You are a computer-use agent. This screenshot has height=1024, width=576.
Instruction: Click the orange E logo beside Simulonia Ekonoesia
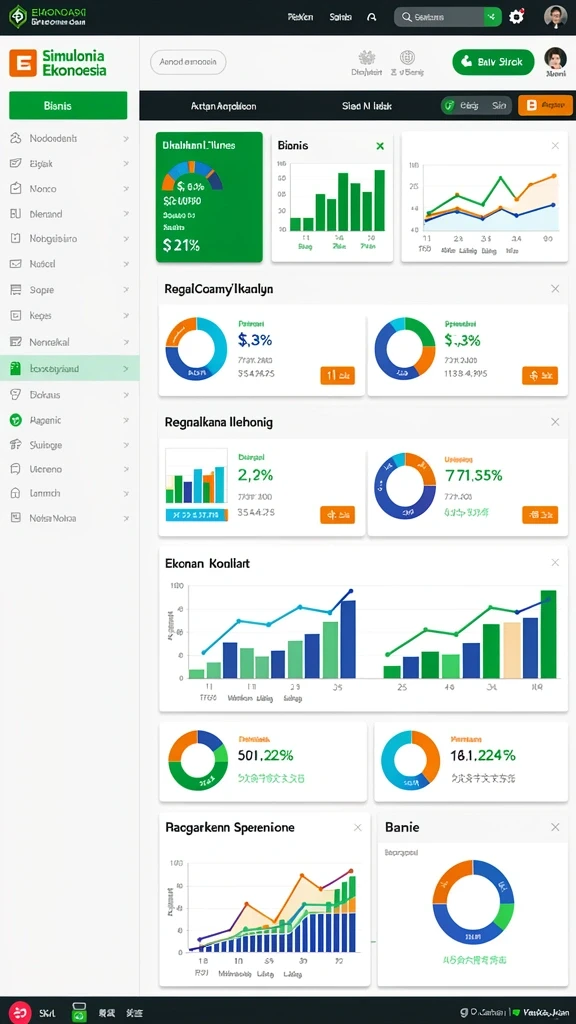(x=22, y=63)
